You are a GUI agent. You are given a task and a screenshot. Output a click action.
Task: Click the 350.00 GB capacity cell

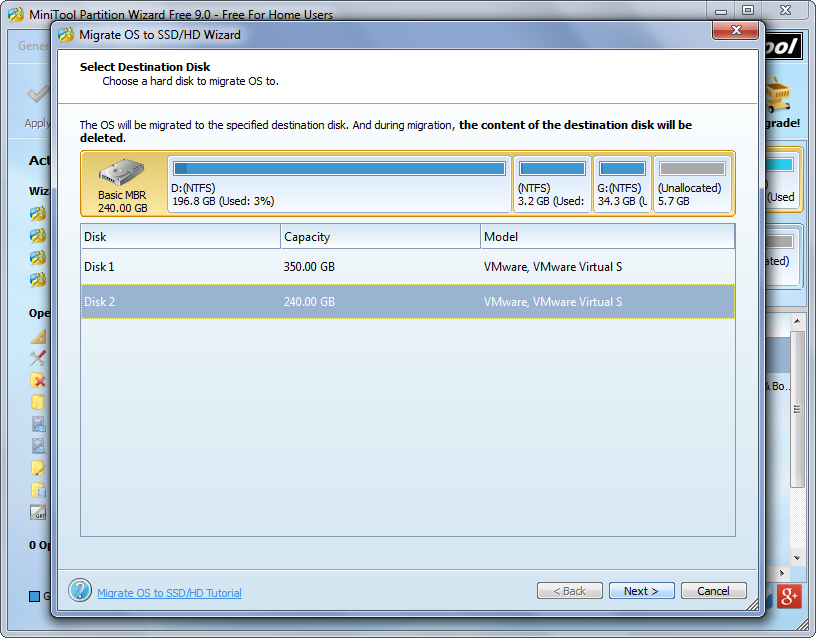[x=309, y=266]
